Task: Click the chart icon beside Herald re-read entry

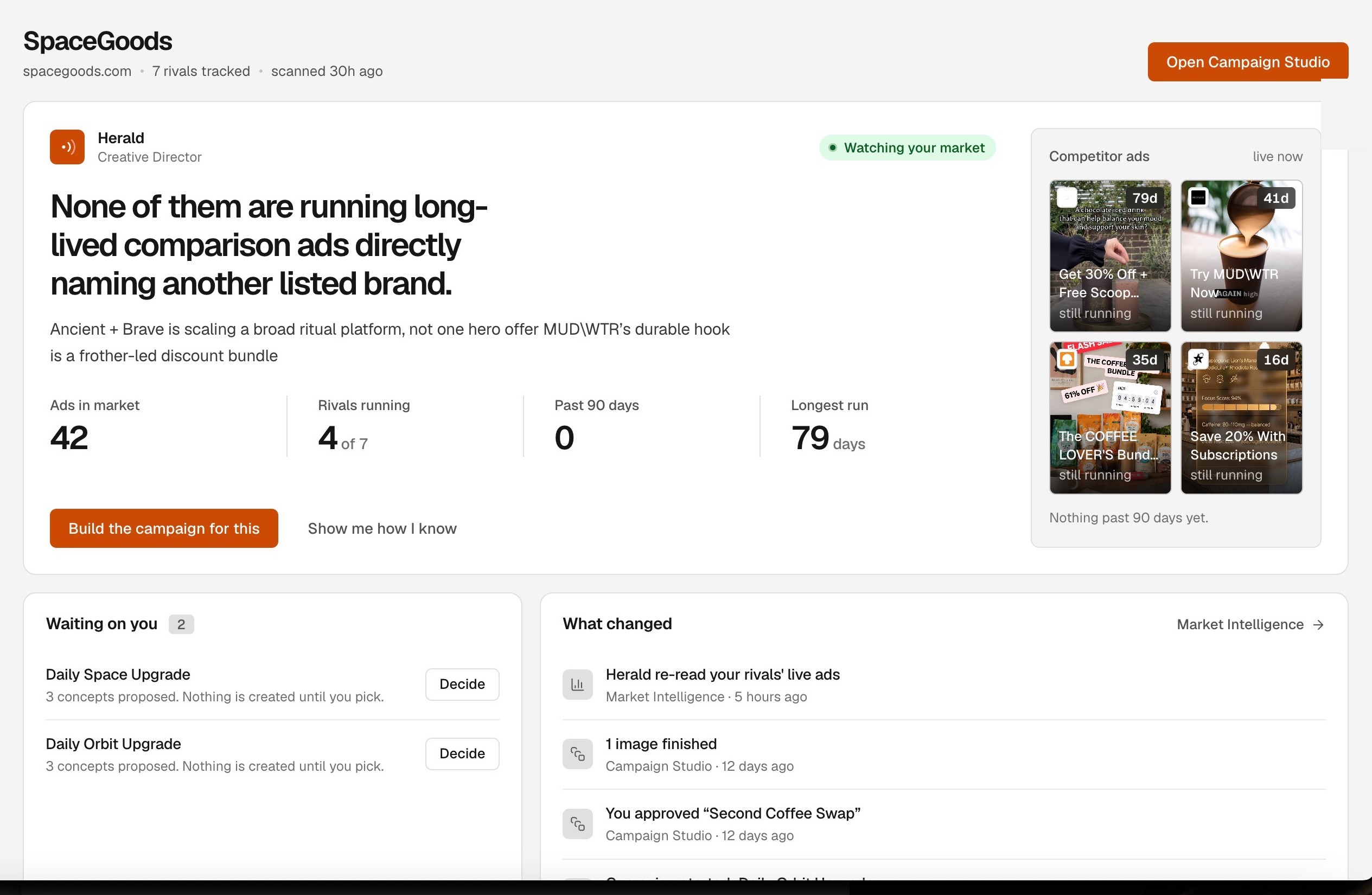Action: click(x=577, y=684)
